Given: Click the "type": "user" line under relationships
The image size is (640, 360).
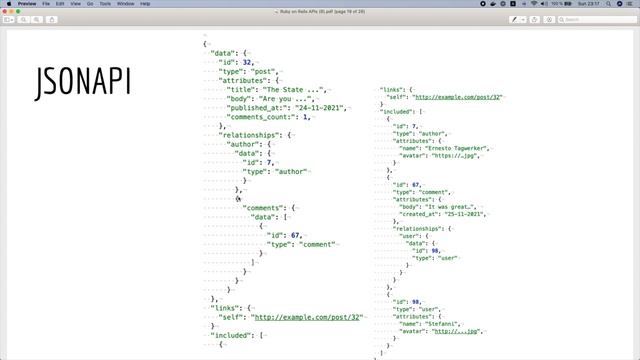Looking at the screenshot, I should (x=434, y=258).
